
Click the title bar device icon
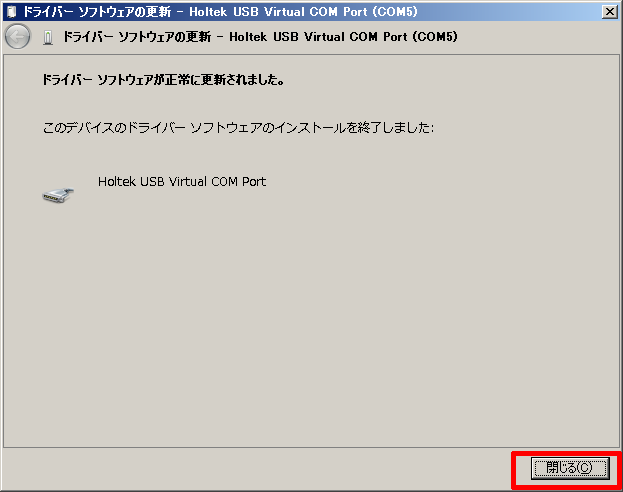click(12, 12)
